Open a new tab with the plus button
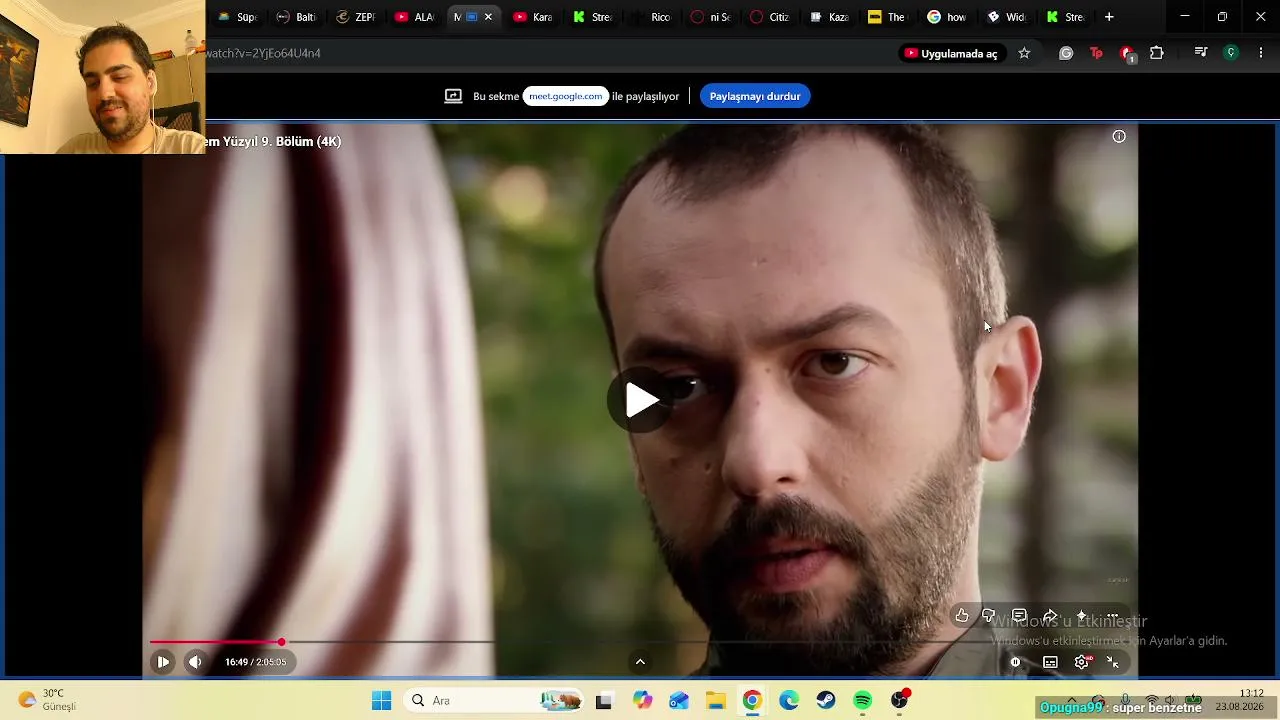Screen dimensions: 1280x720 click(1109, 17)
